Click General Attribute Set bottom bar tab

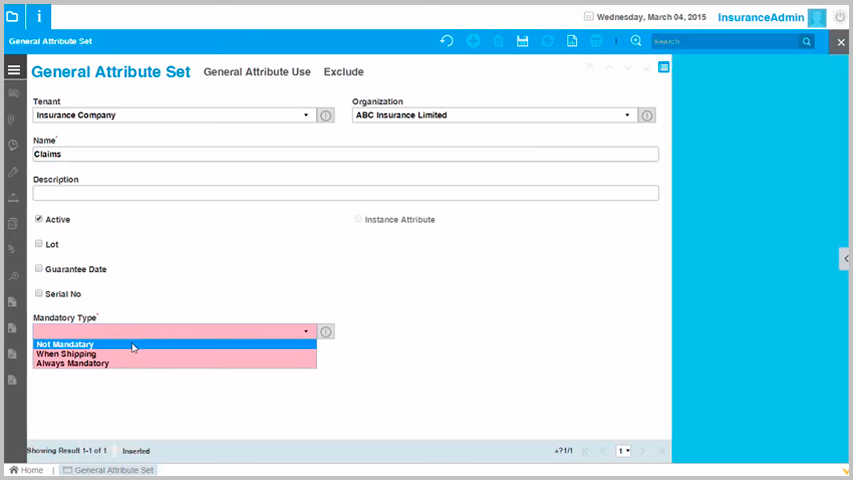pyautogui.click(x=108, y=470)
